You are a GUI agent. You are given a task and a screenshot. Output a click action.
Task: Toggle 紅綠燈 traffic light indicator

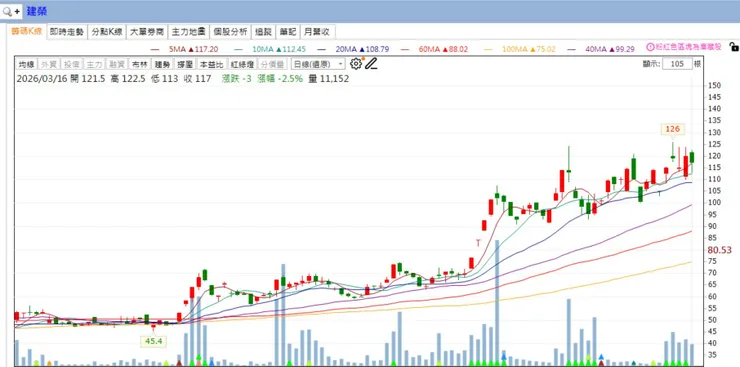[x=242, y=64]
